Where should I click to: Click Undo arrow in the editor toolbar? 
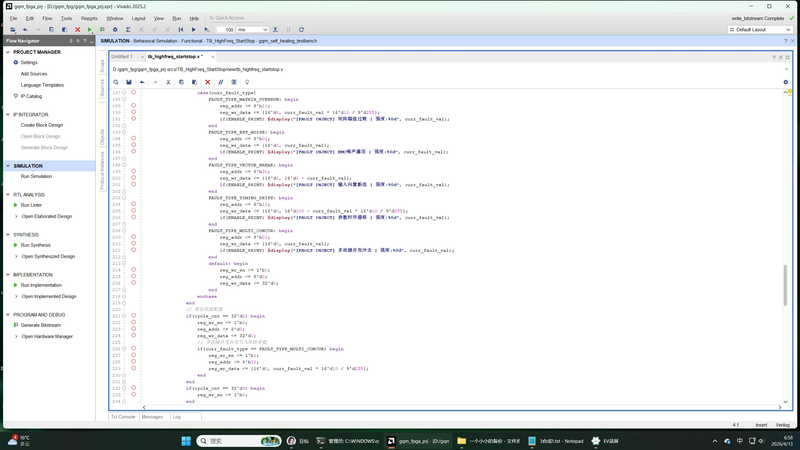(142, 82)
